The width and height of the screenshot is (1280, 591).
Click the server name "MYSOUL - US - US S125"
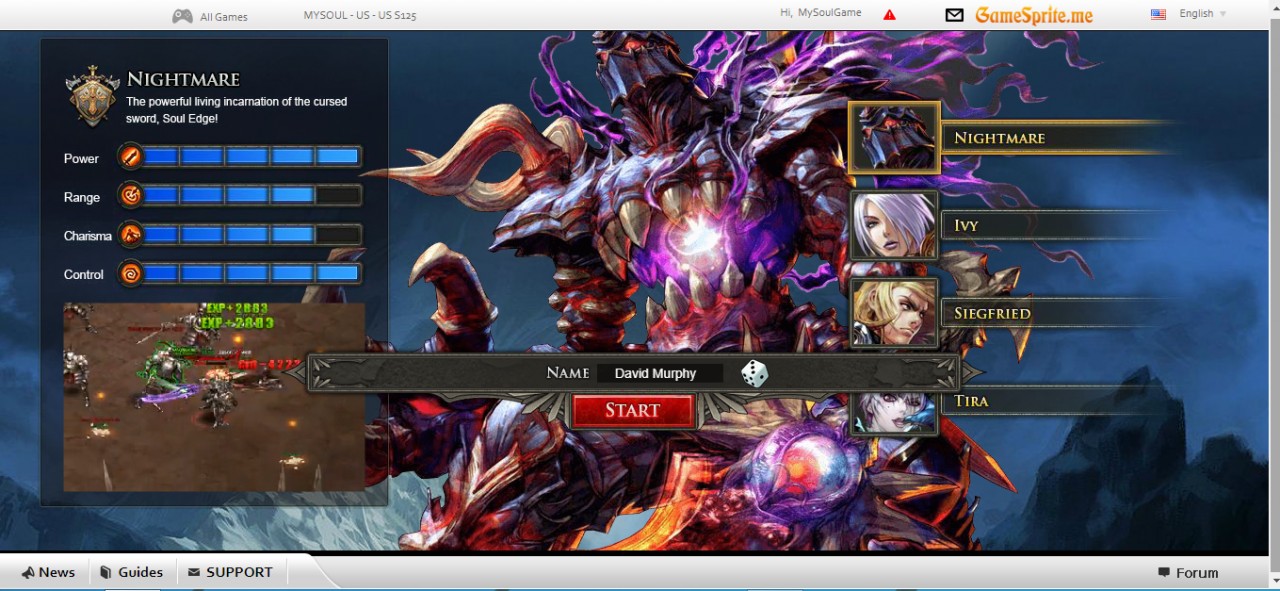(x=361, y=15)
